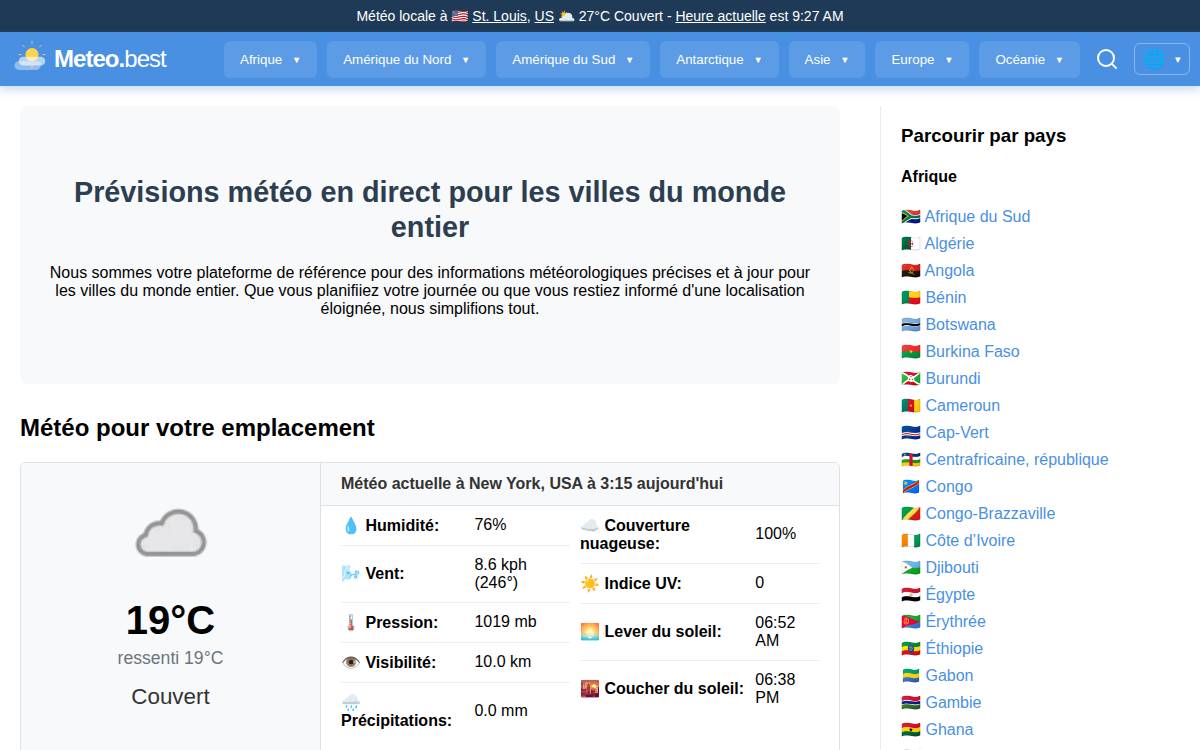Expand the Océanie dropdown menu

pyautogui.click(x=1029, y=59)
